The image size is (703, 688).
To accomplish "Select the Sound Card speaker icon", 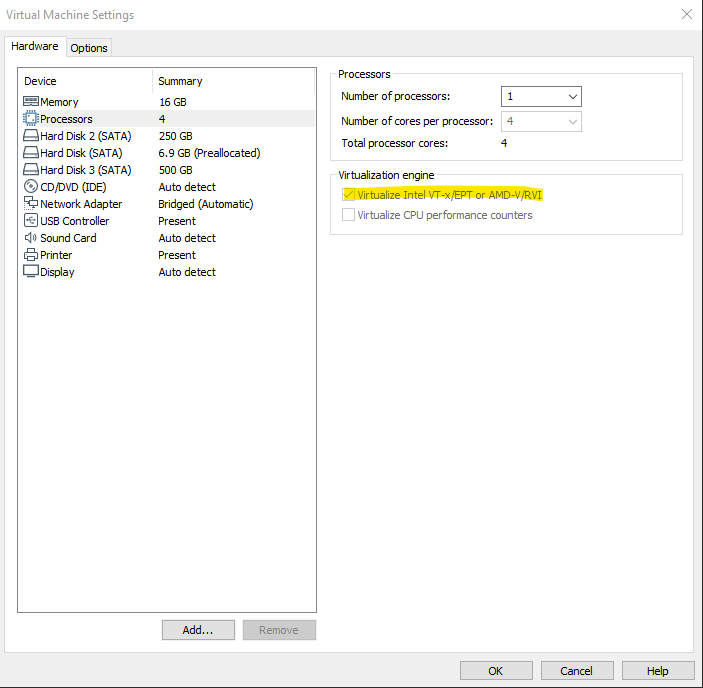I will click(x=30, y=238).
